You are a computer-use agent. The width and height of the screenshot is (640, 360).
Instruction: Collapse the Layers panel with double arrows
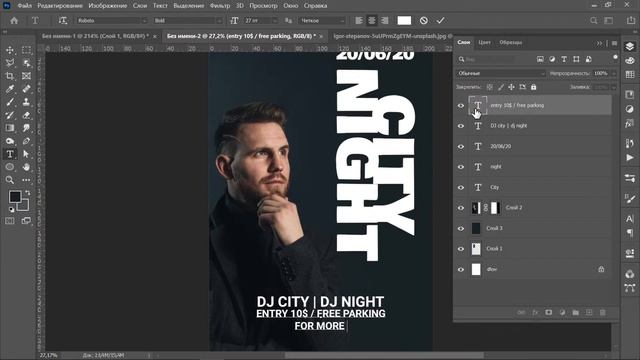(599, 43)
